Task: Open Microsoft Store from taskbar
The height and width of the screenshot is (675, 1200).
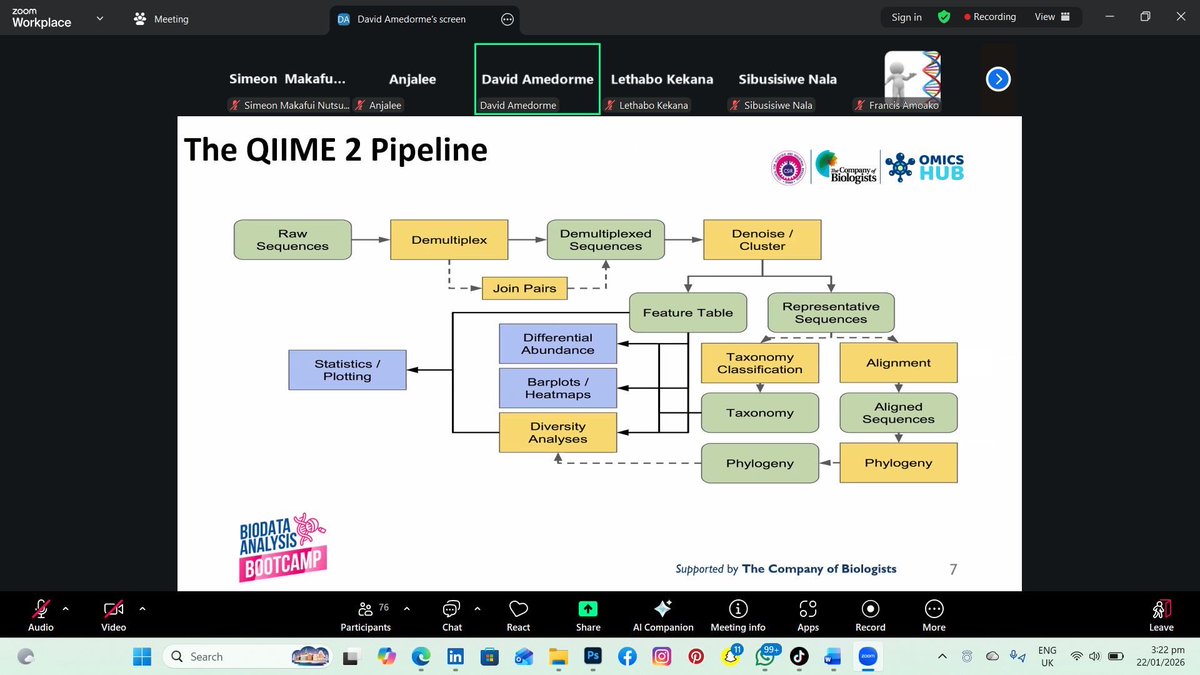Action: coord(490,656)
